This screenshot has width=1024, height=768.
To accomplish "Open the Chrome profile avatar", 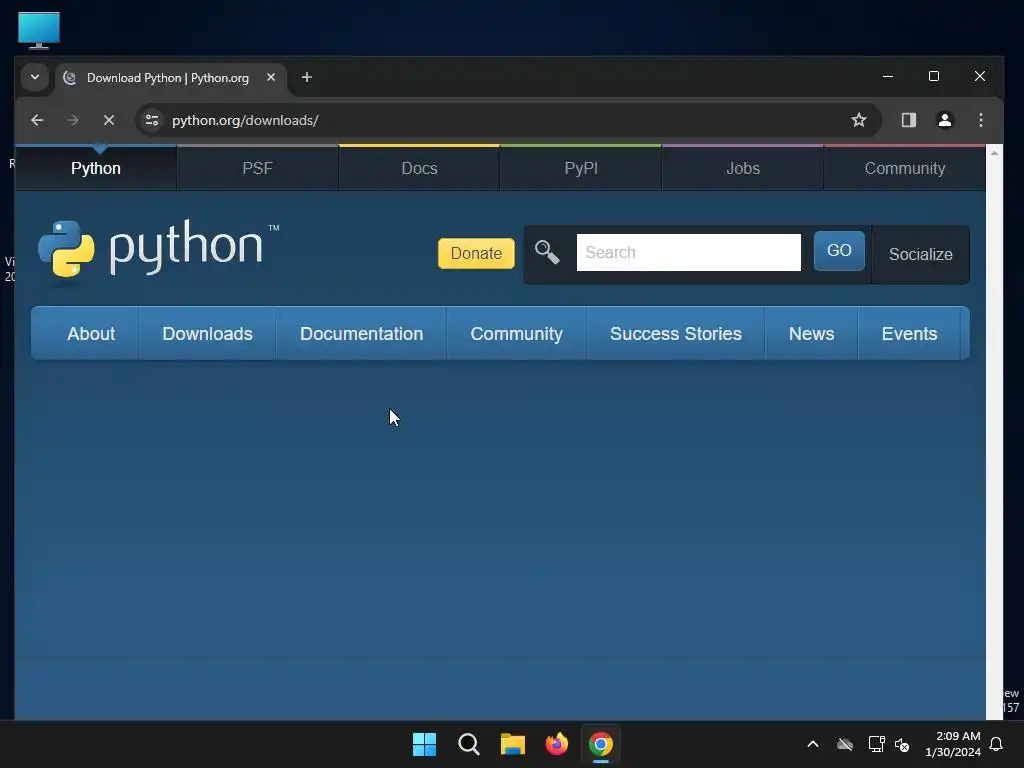I will pyautogui.click(x=944, y=120).
